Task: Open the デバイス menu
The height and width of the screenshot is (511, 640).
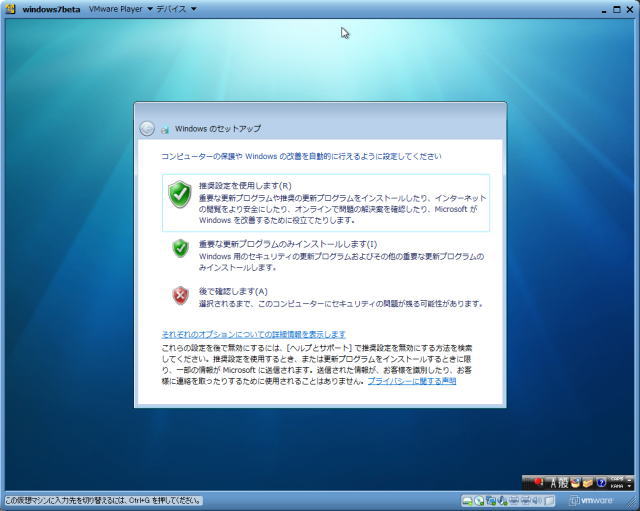Action: point(171,9)
